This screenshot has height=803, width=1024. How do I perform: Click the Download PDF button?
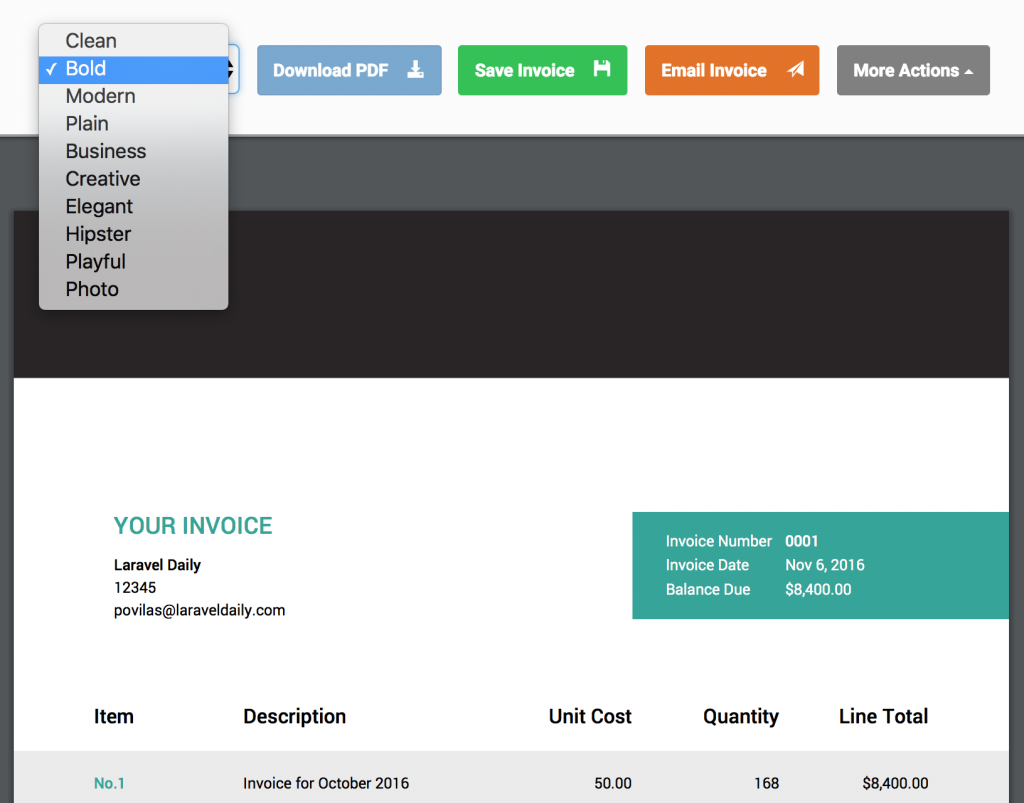349,70
